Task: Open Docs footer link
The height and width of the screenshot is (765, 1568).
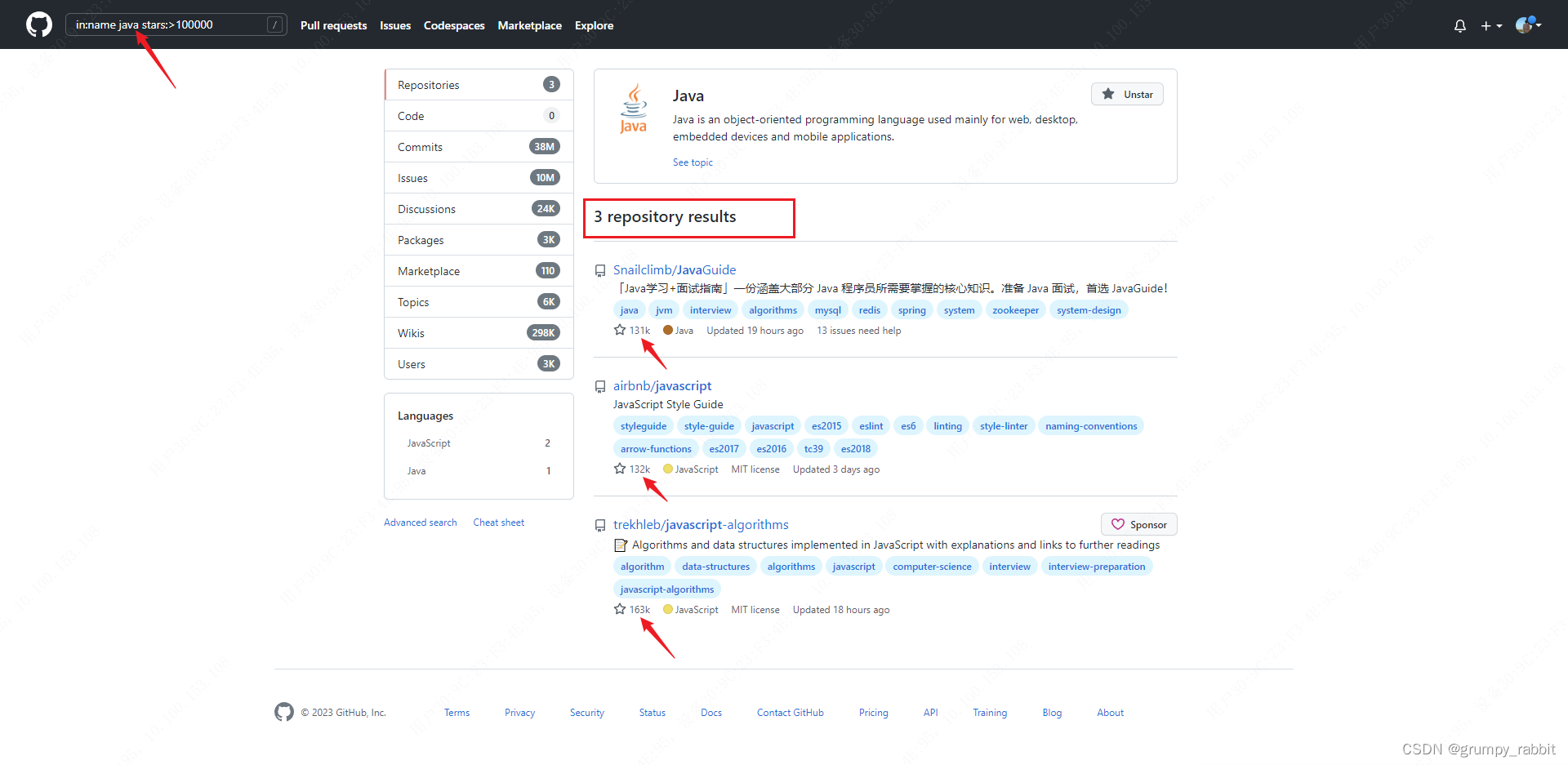Action: (711, 713)
